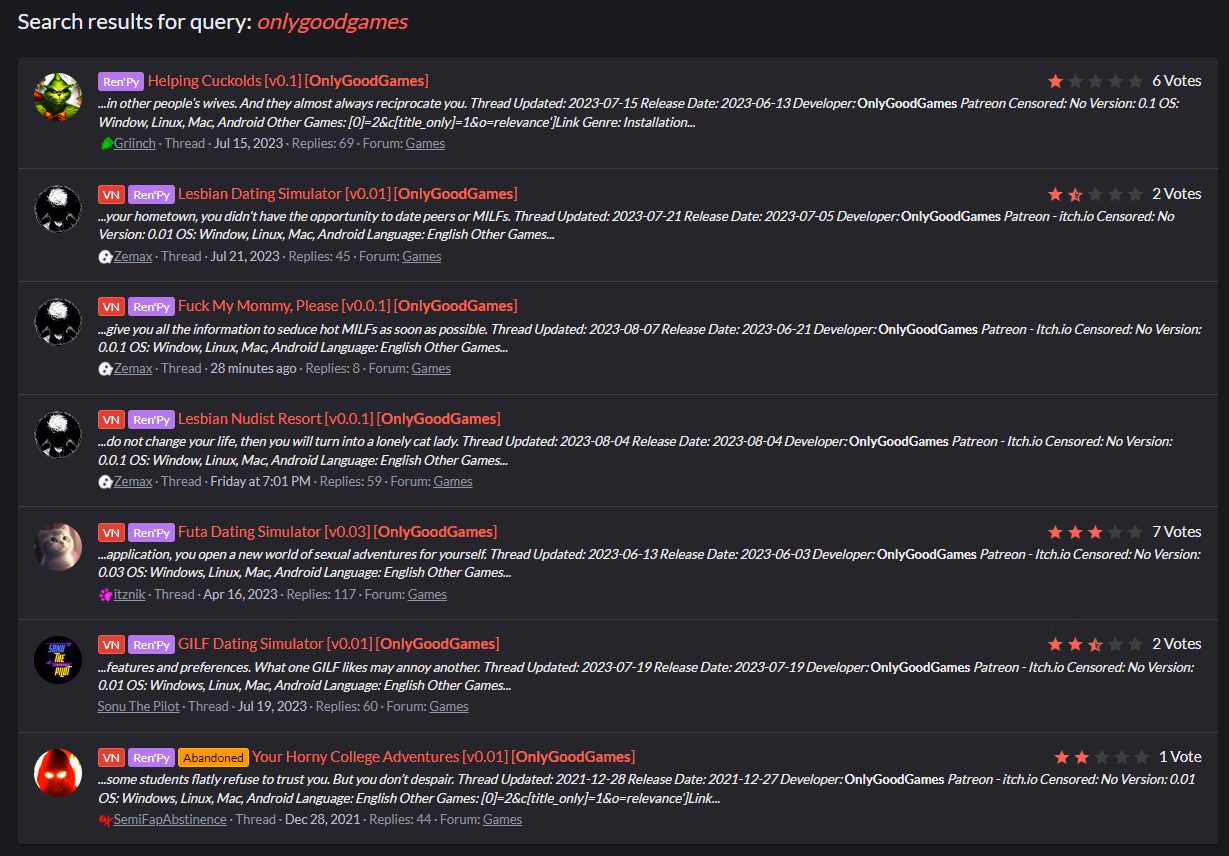Click pink paw icon beside itznik
Image resolution: width=1229 pixels, height=856 pixels.
pyautogui.click(x=105, y=594)
